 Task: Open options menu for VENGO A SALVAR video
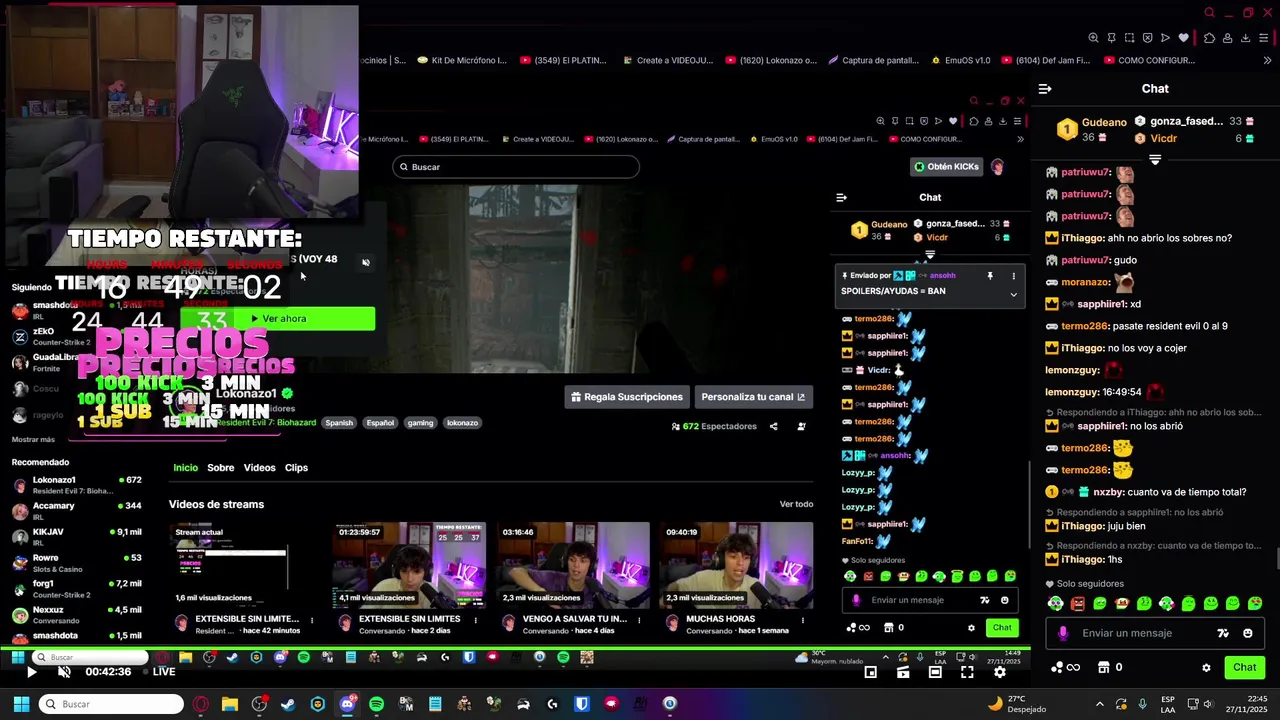(x=639, y=620)
